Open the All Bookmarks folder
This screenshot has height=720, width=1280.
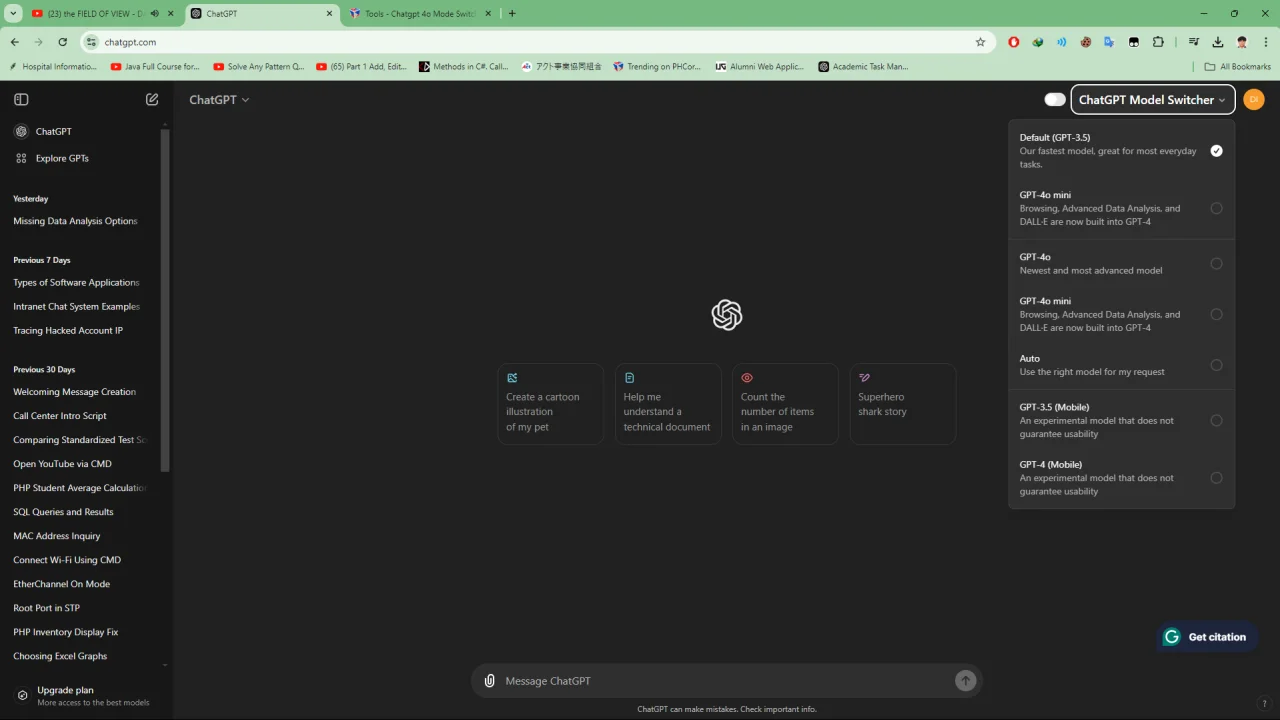[1238, 67]
